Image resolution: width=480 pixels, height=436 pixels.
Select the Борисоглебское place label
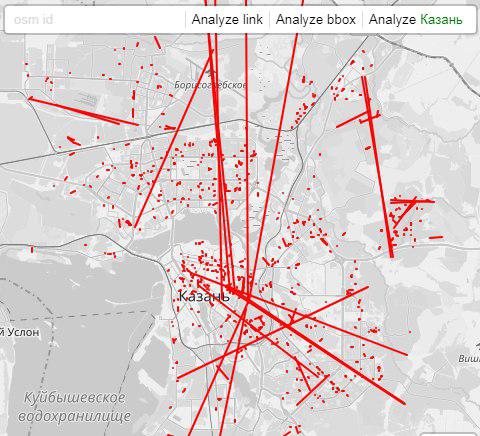pos(211,85)
